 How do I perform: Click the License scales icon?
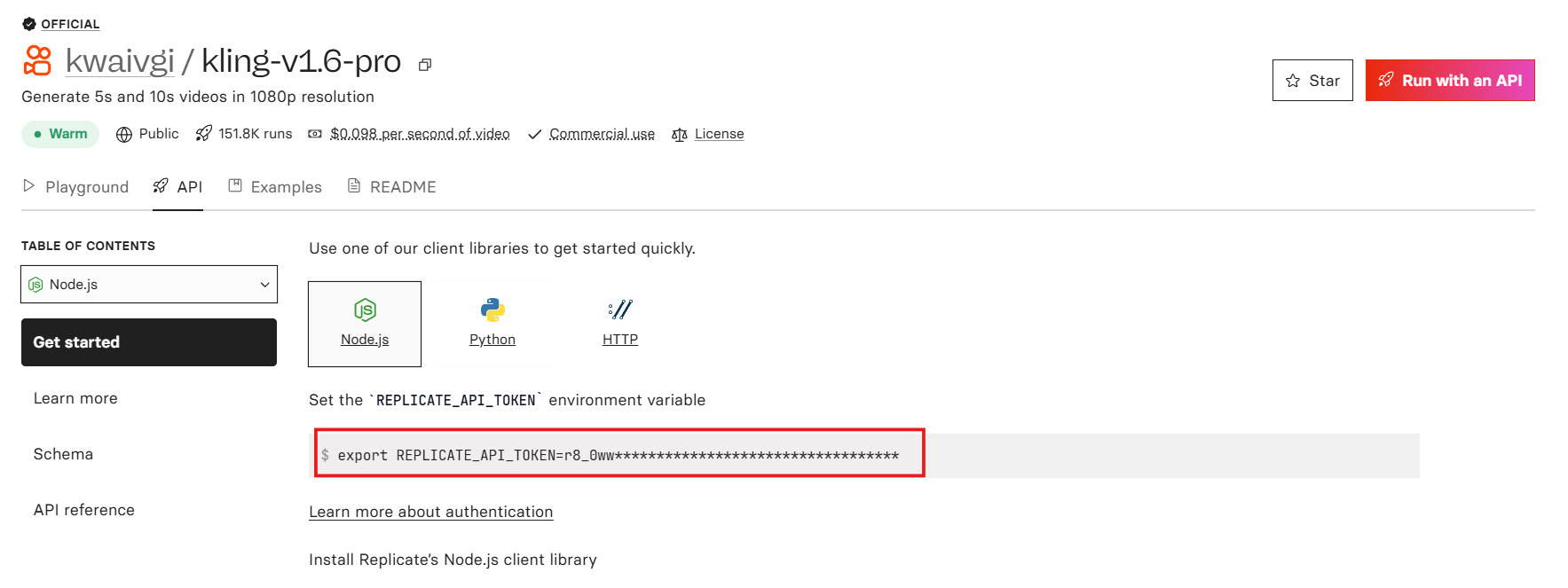[680, 135]
